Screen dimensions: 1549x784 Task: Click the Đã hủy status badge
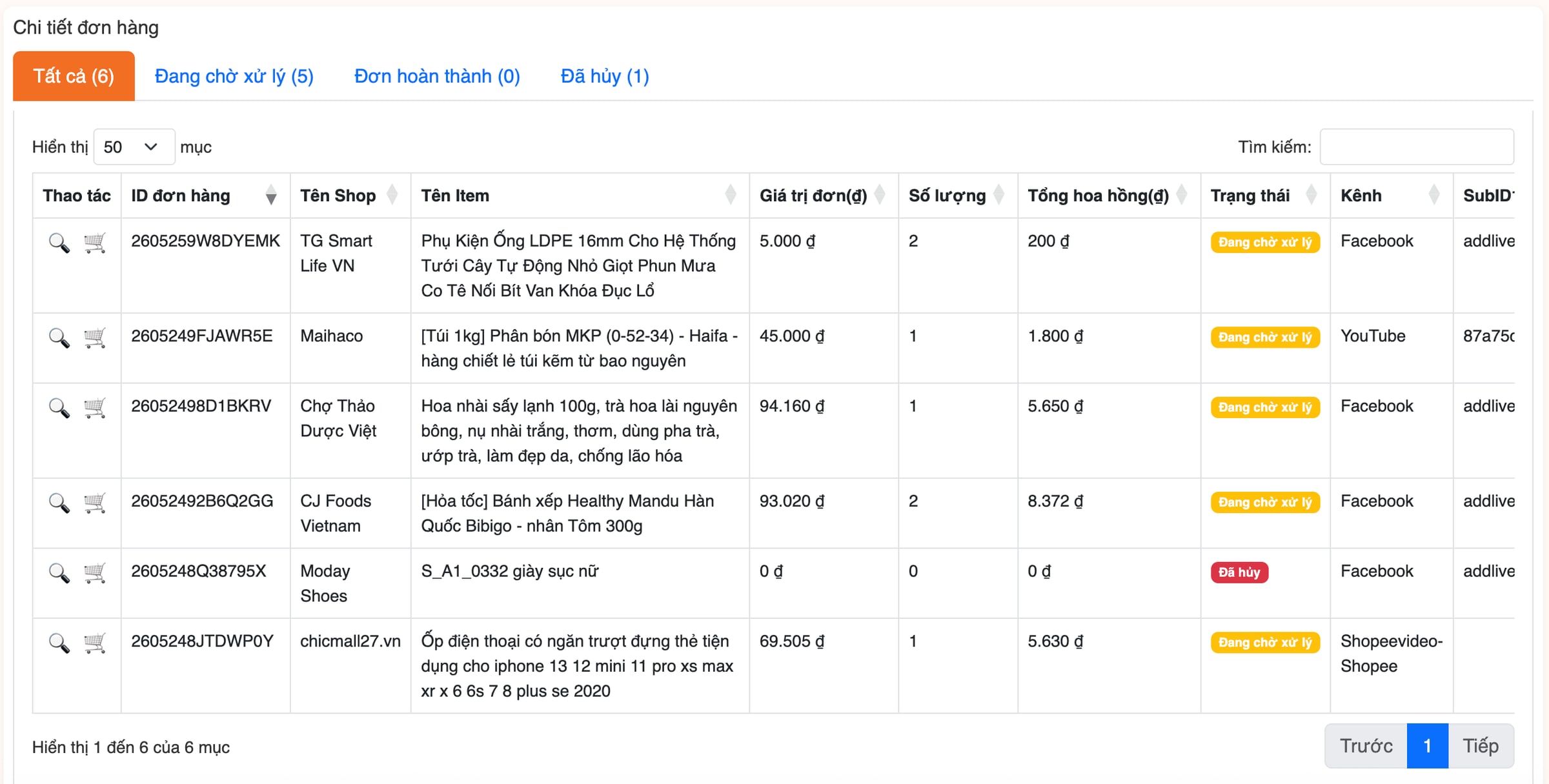click(x=1239, y=572)
